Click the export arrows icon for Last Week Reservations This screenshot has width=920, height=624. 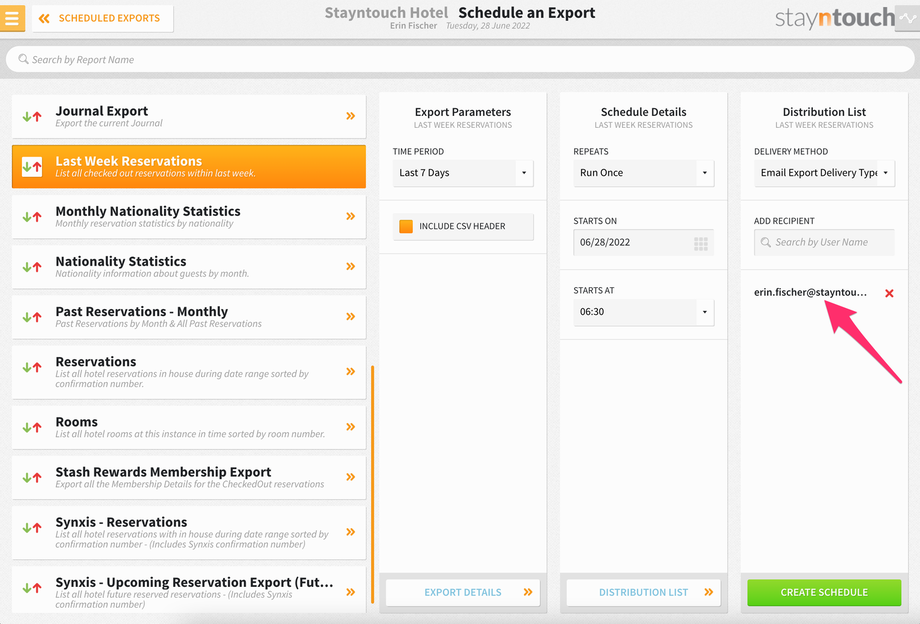pyautogui.click(x=32, y=167)
